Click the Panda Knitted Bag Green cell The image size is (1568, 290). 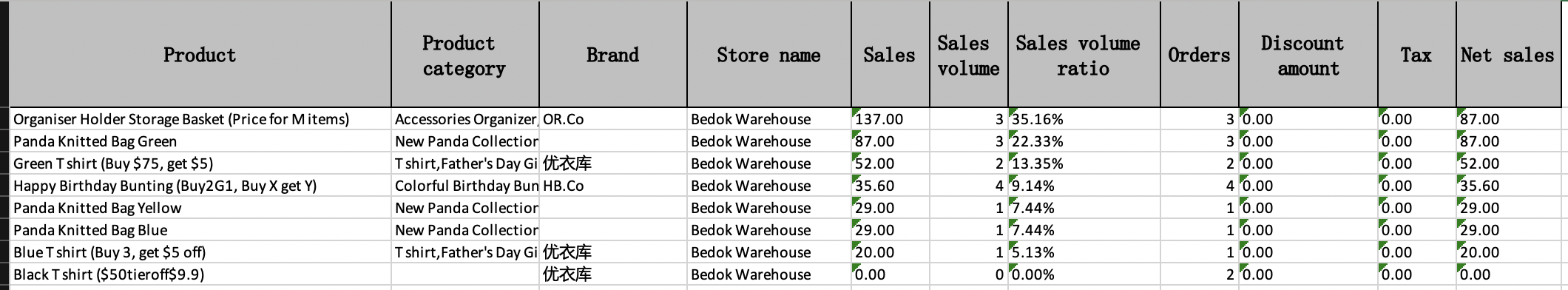[200, 141]
